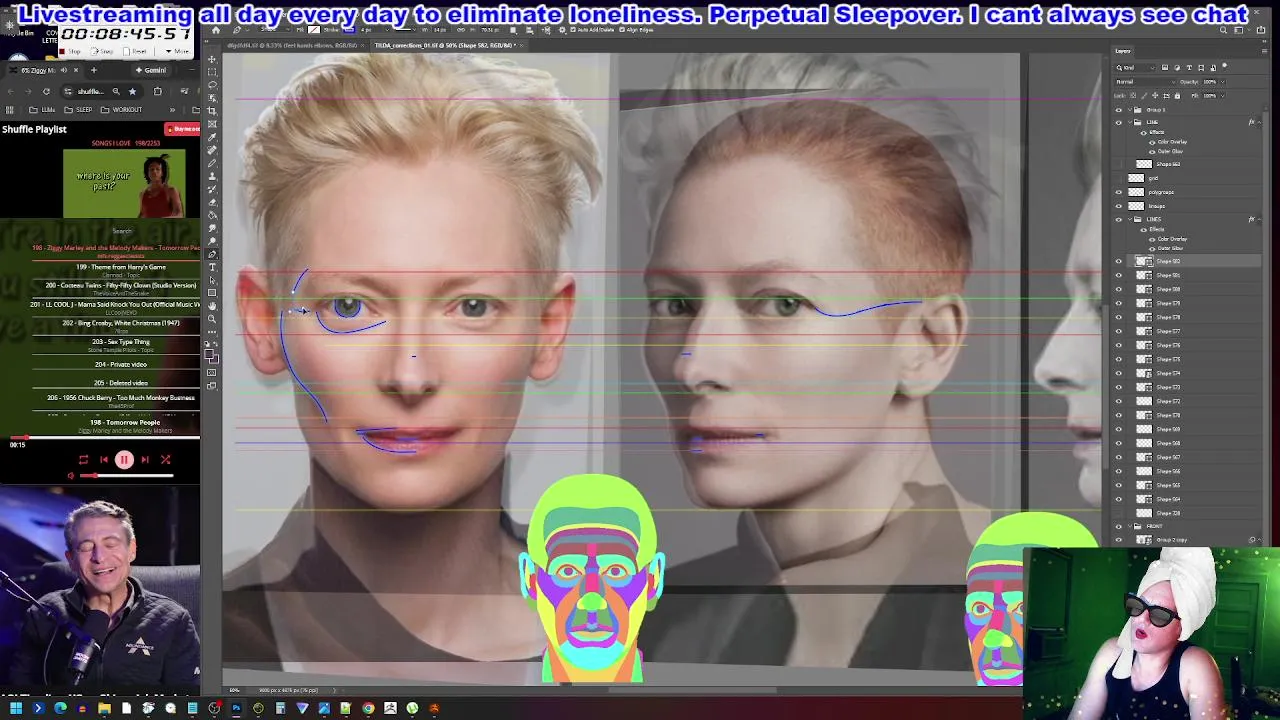
Task: Collapse the Group 1 layer group
Action: [1130, 109]
